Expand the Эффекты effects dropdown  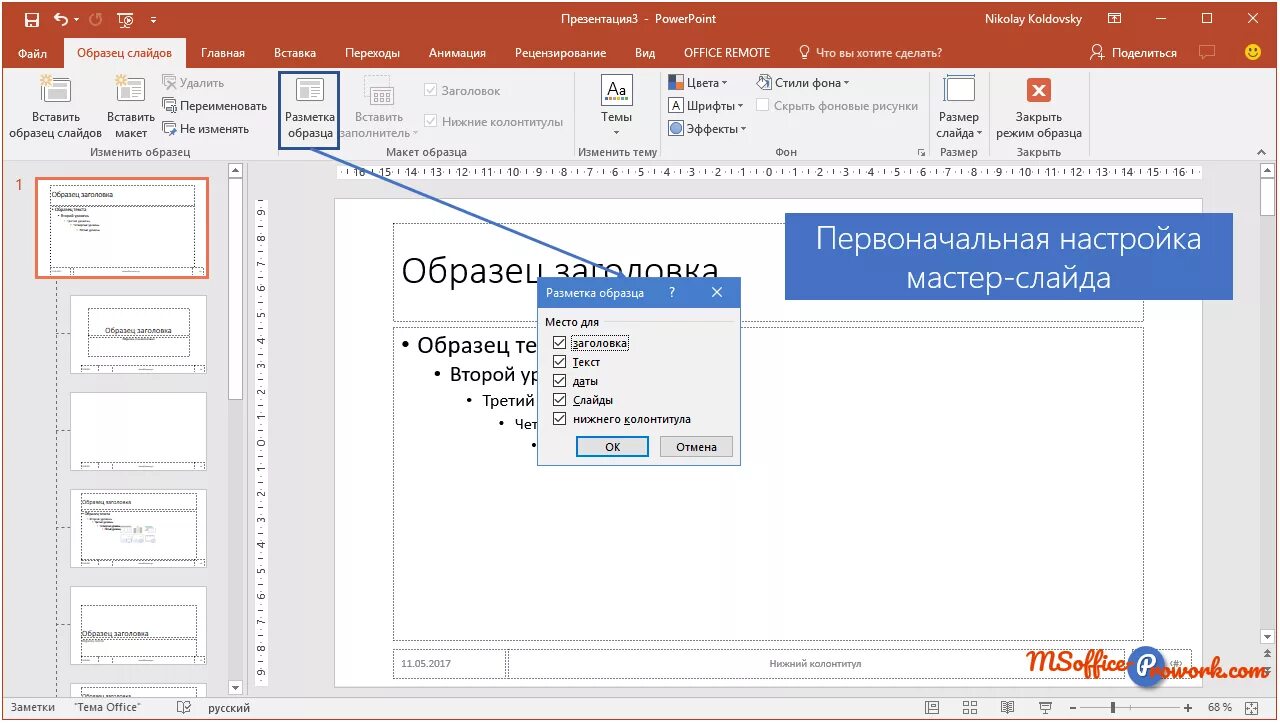[708, 129]
